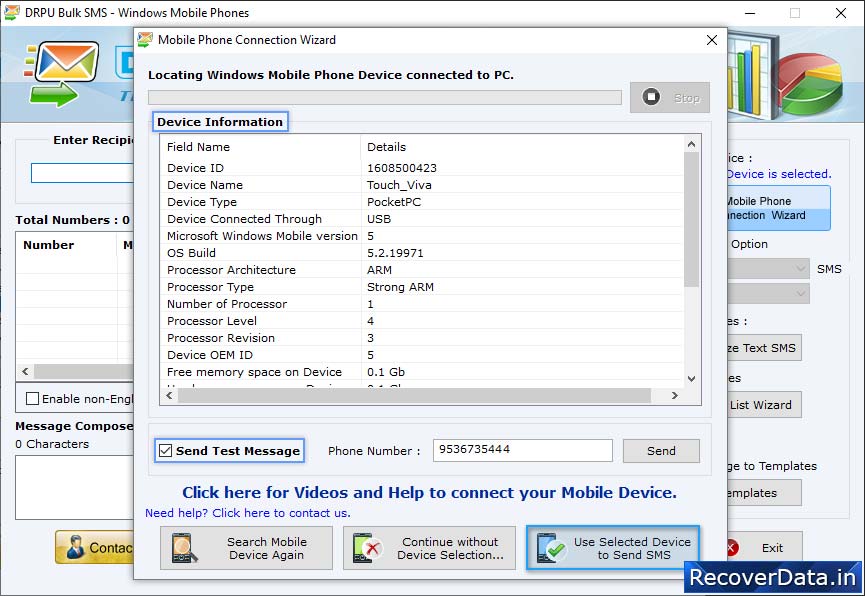Click Exit button in main window
The height and width of the screenshot is (596, 865).
(x=765, y=548)
